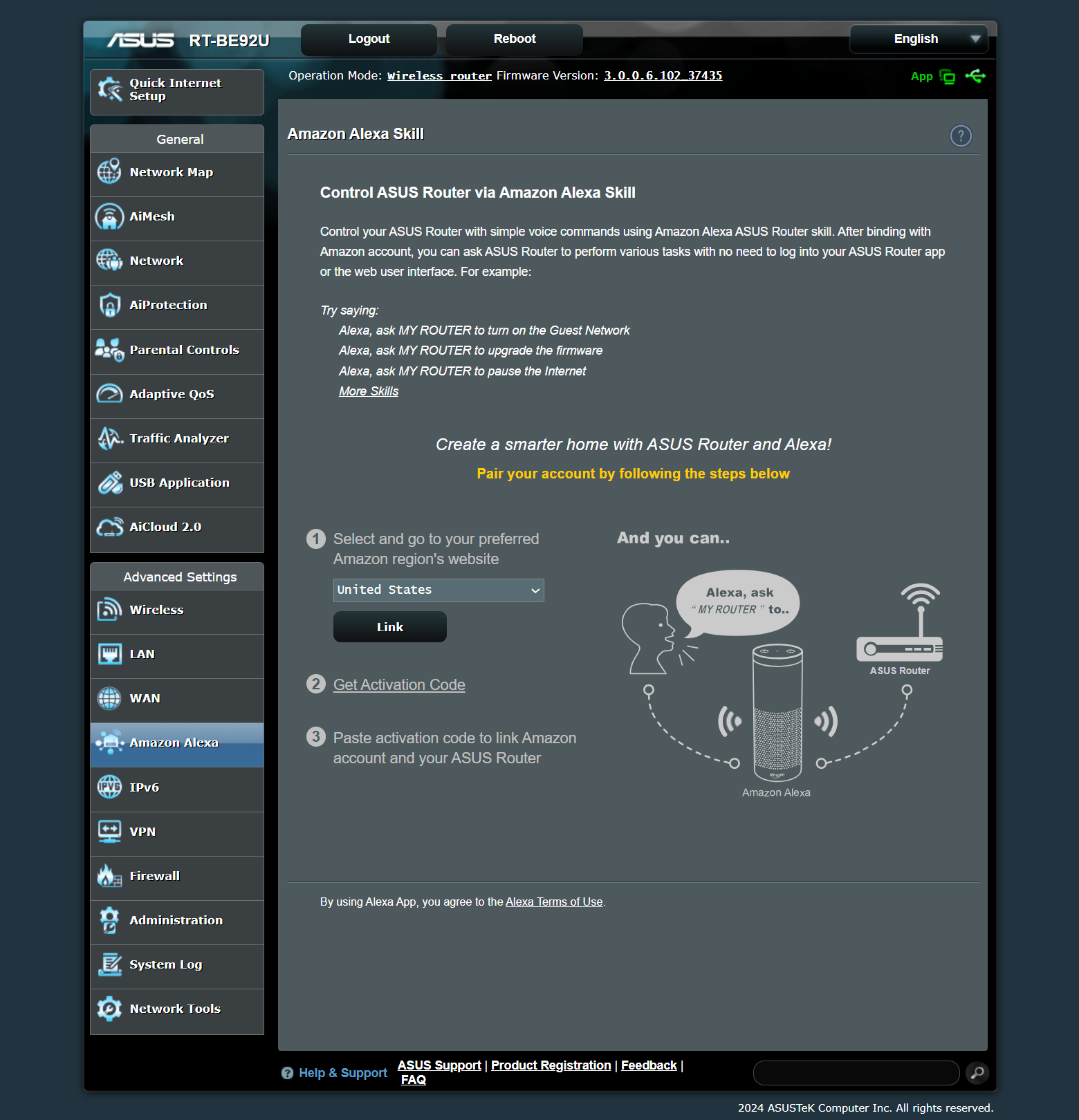Click the green USB status icon
The image size is (1079, 1120).
coord(975,76)
